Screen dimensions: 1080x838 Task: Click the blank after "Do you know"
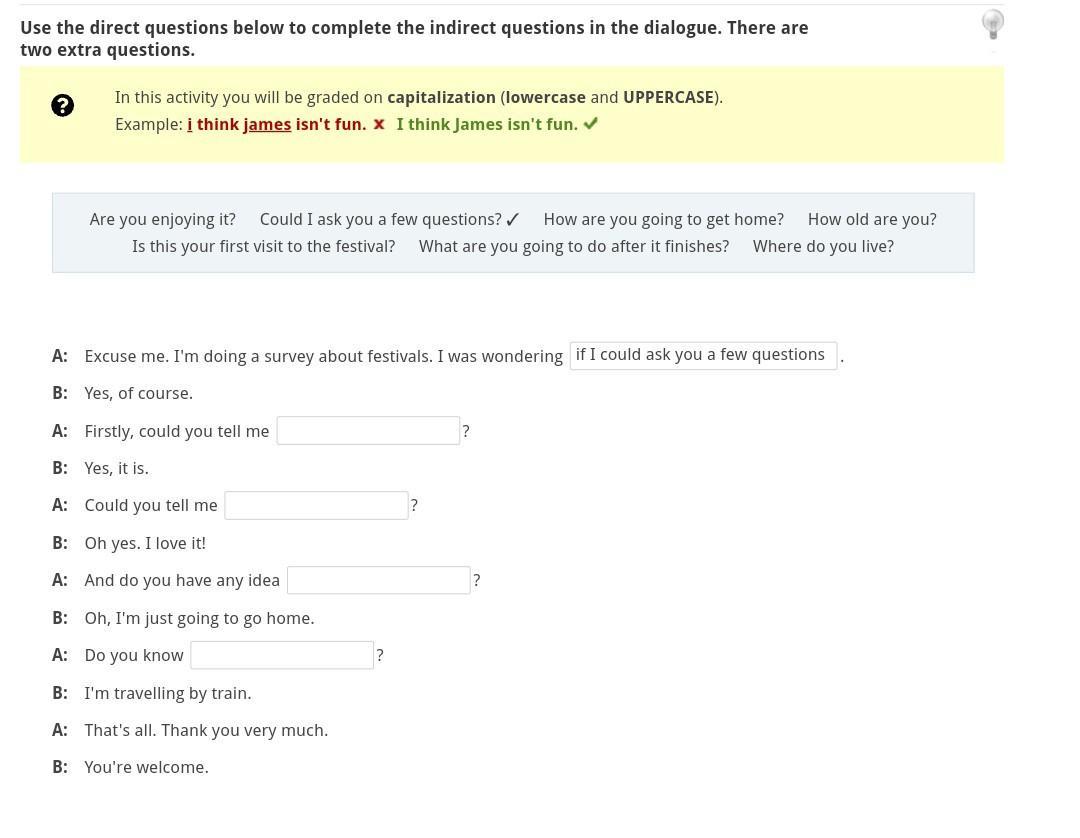click(282, 655)
